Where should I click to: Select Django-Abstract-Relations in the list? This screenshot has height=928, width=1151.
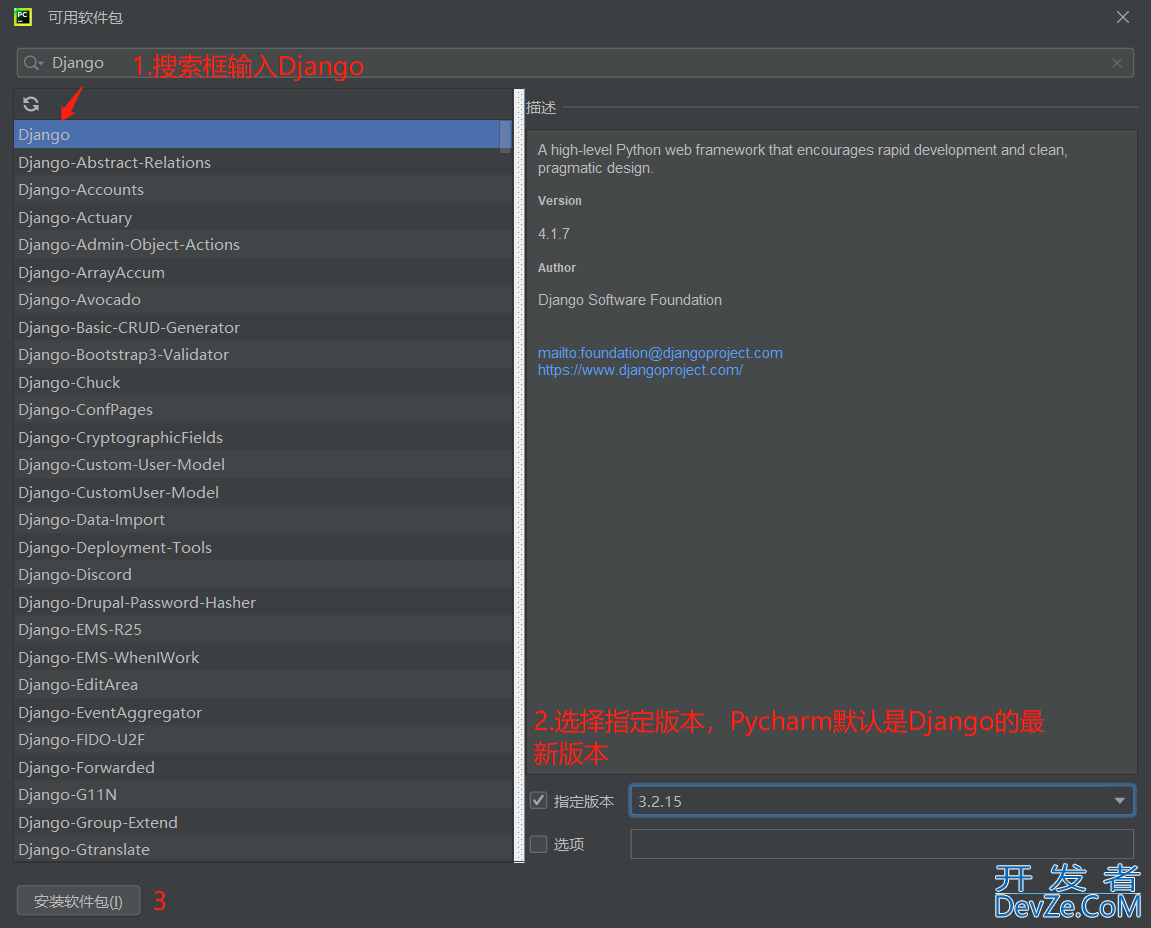point(262,162)
